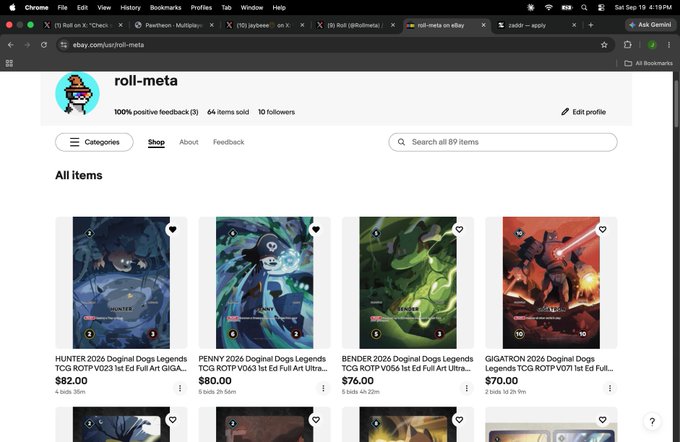
Task: Click the HUNTER card image thumbnail
Action: (121, 283)
